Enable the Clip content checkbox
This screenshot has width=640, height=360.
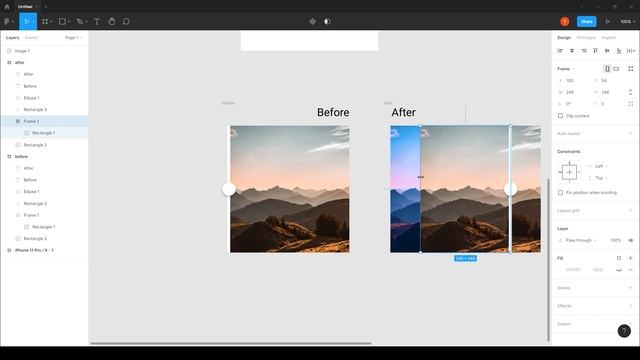coord(560,116)
